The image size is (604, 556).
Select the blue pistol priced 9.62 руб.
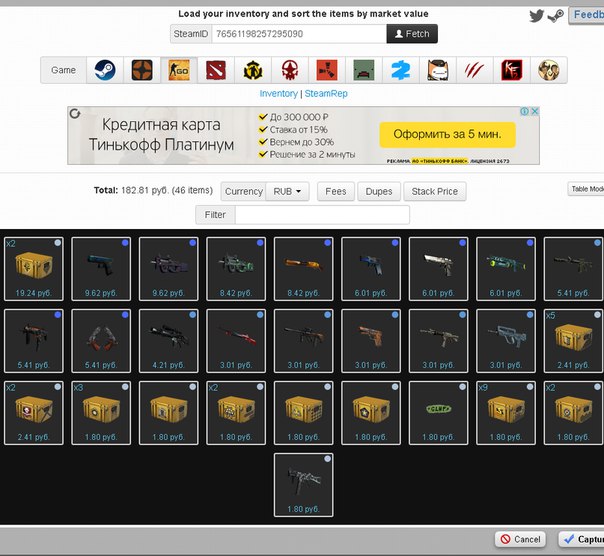click(101, 269)
